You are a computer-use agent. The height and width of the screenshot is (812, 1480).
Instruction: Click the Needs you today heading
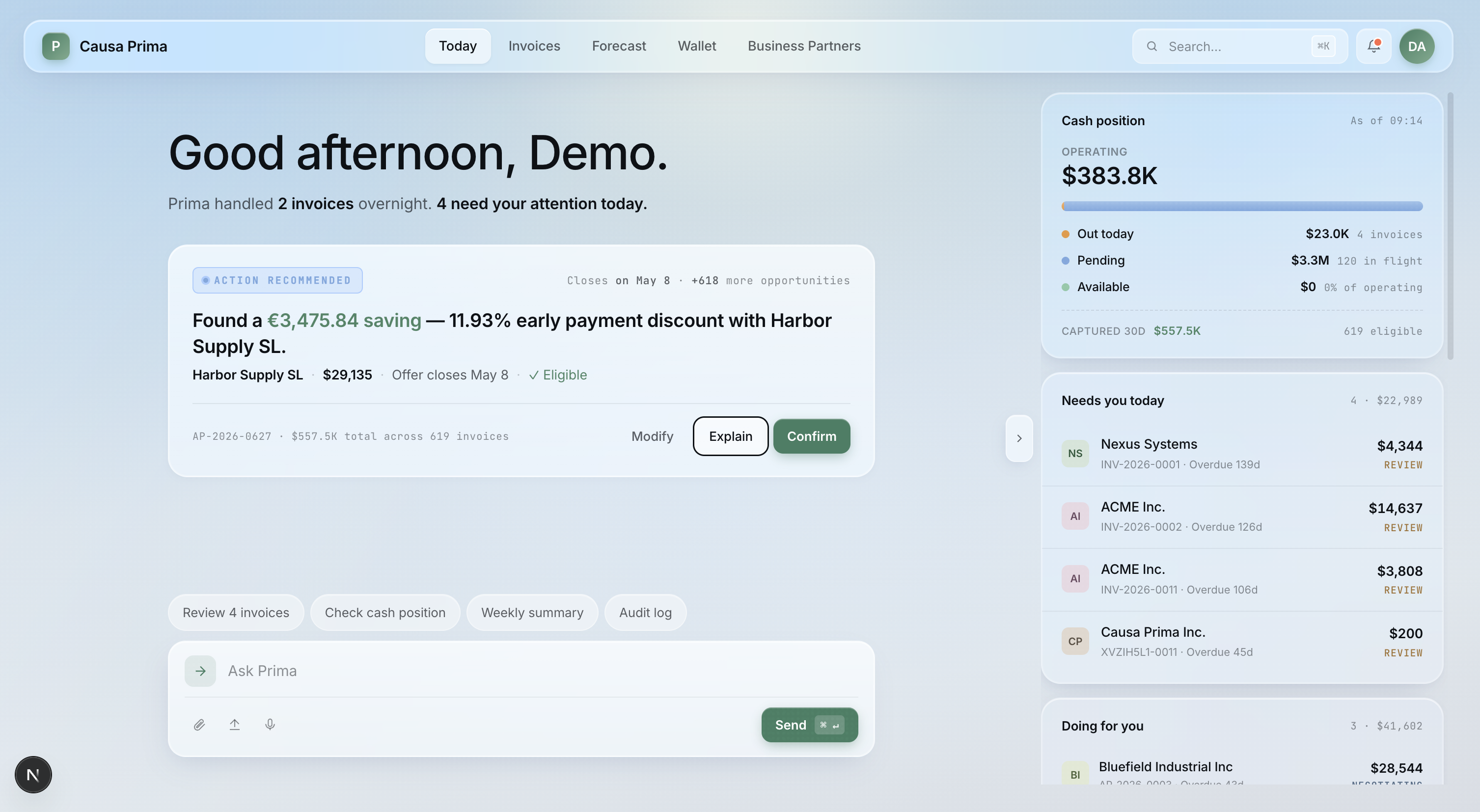(1112, 400)
